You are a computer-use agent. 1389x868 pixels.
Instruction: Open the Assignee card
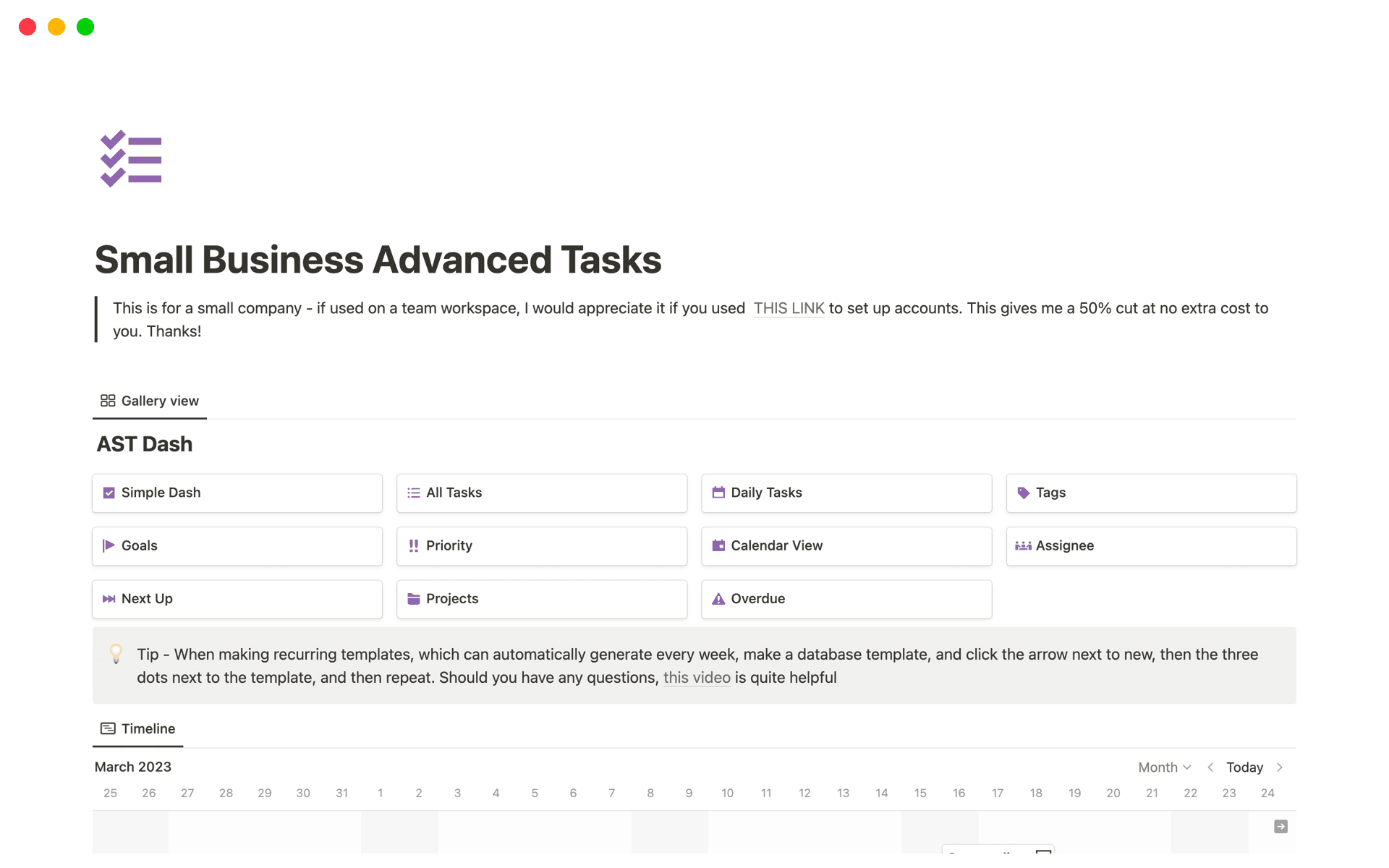pyautogui.click(x=1151, y=546)
